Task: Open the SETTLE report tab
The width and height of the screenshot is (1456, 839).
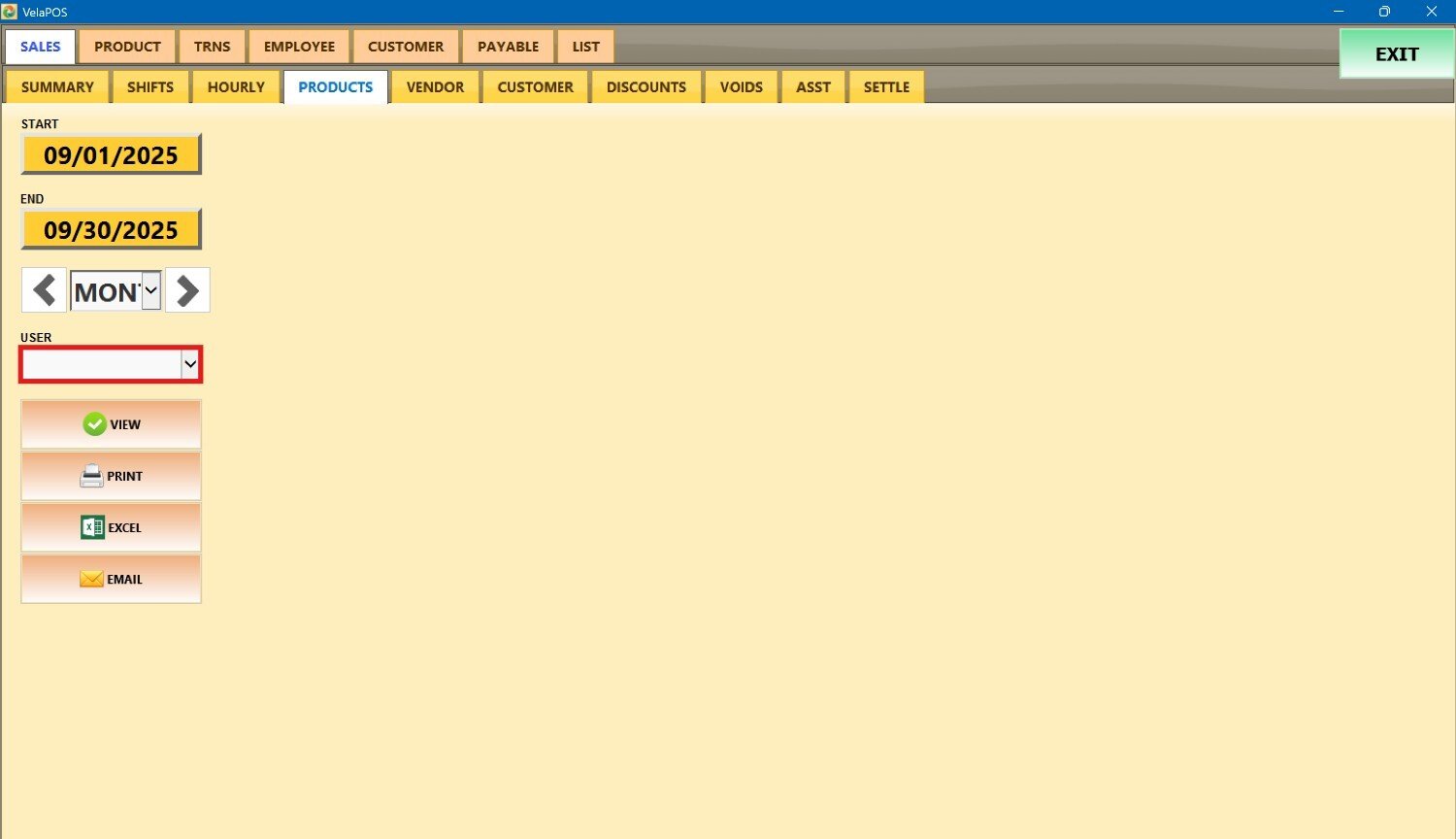Action: [886, 87]
